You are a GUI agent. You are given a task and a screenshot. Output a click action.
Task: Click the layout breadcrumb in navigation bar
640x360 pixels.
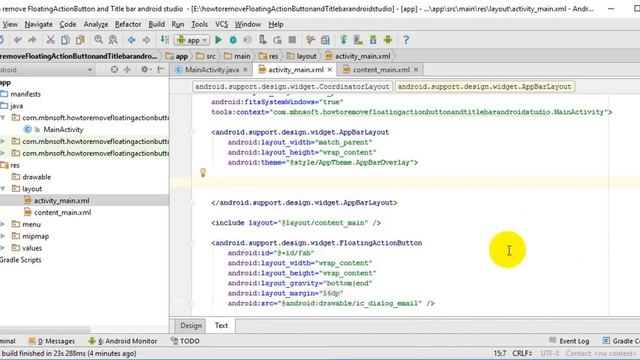pos(302,56)
